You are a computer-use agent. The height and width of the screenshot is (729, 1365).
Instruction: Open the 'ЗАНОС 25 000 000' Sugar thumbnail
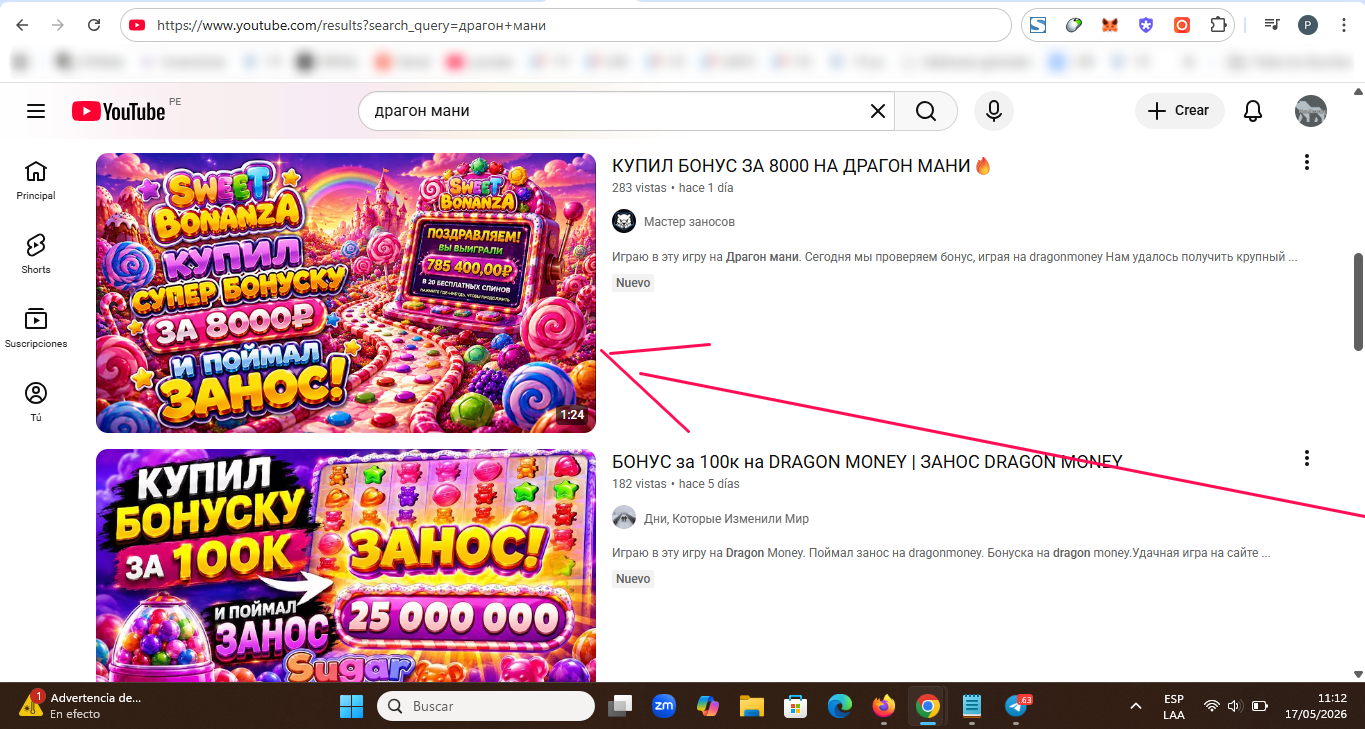346,566
